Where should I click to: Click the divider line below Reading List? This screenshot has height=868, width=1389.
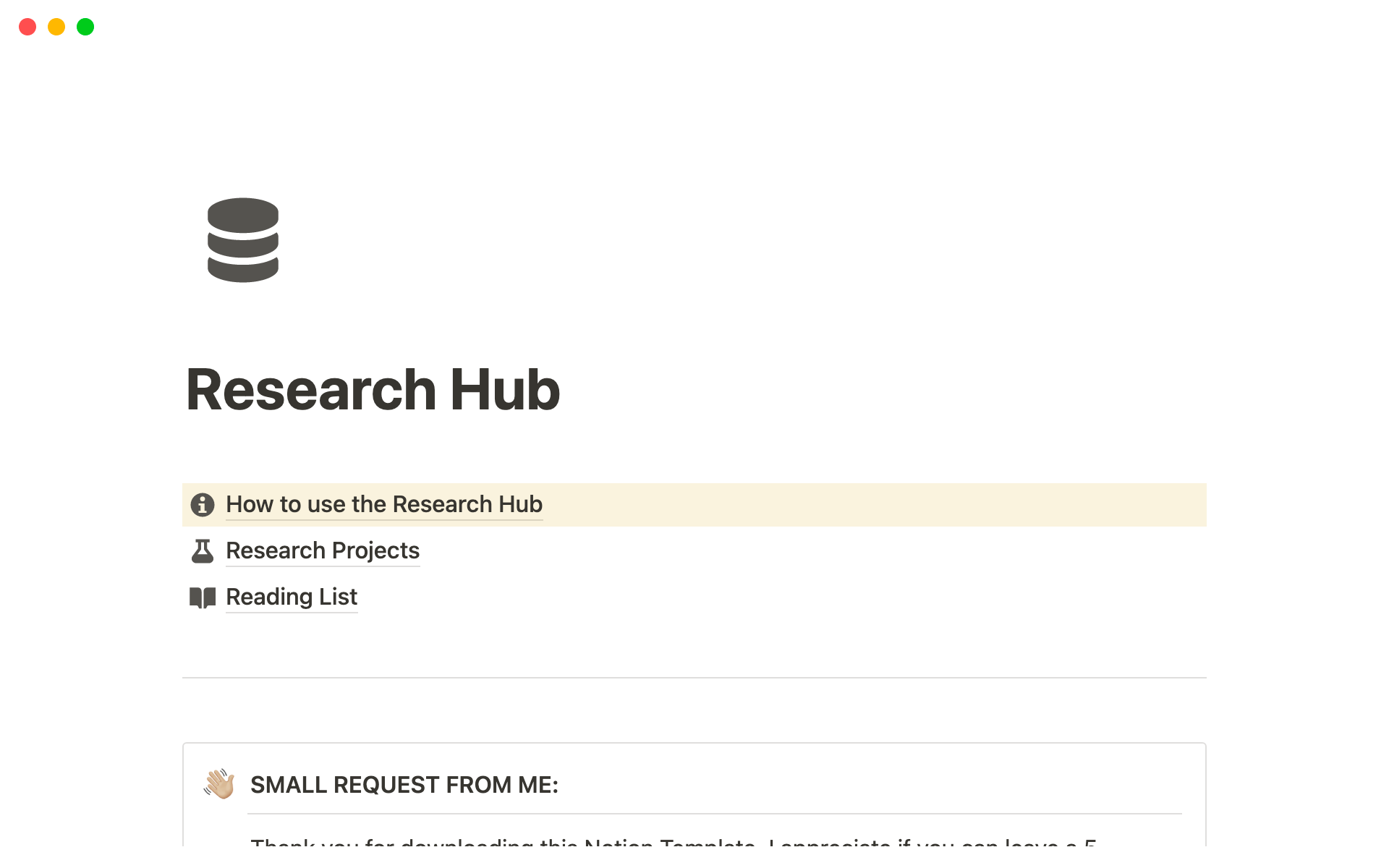(694, 678)
